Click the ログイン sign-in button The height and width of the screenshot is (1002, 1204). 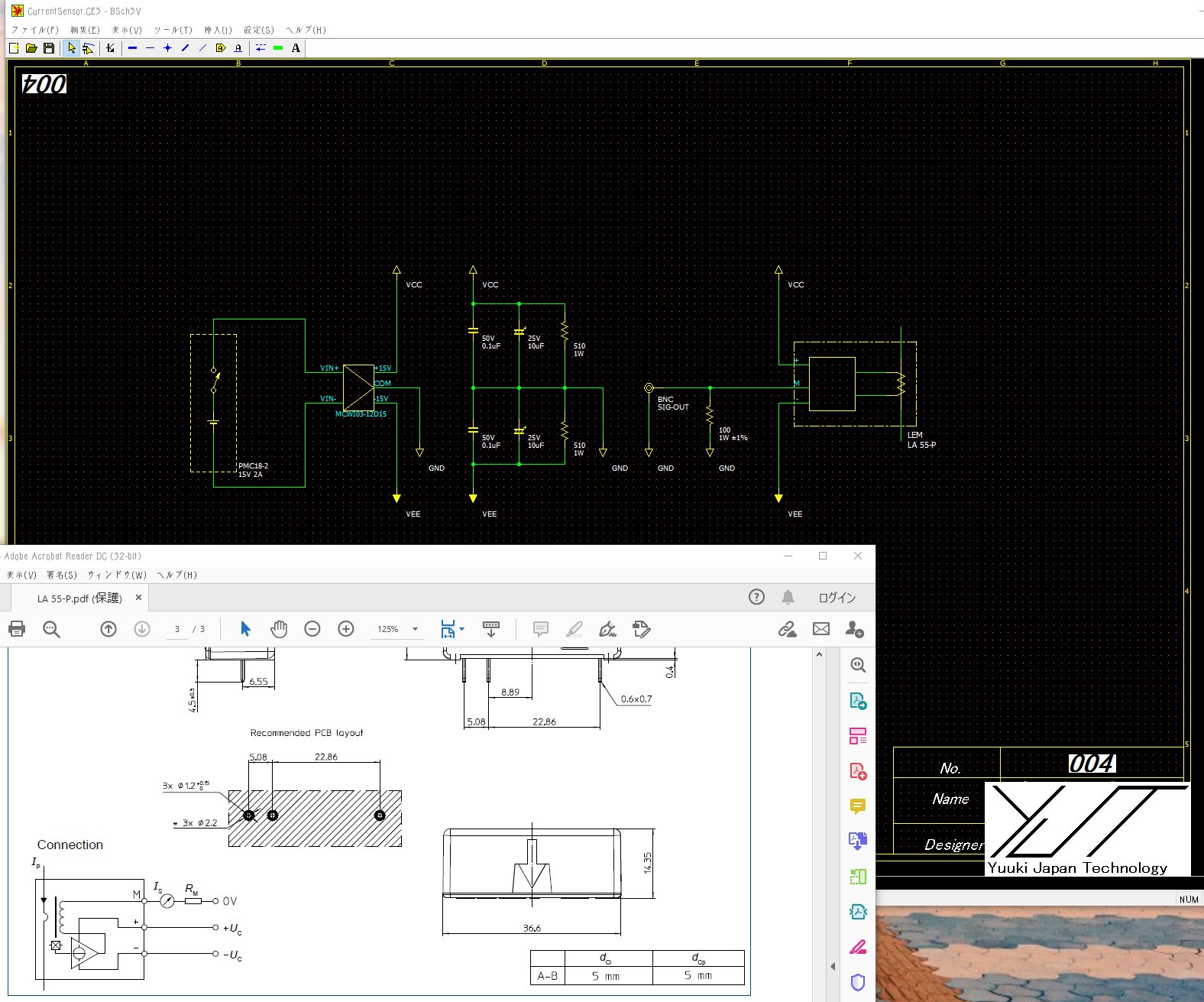pos(837,598)
